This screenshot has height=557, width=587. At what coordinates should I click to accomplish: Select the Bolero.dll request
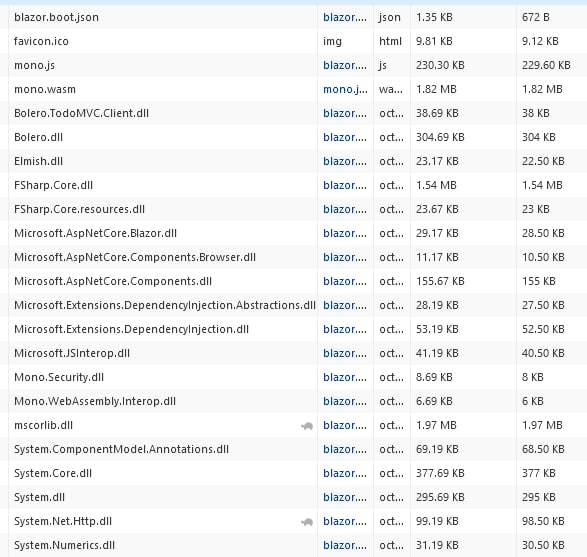pyautogui.click(x=39, y=137)
